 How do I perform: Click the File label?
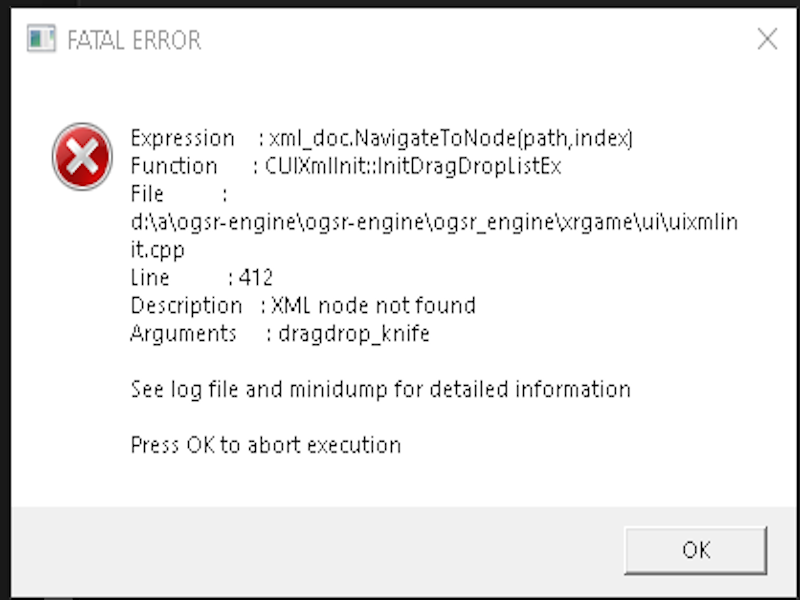(147, 193)
